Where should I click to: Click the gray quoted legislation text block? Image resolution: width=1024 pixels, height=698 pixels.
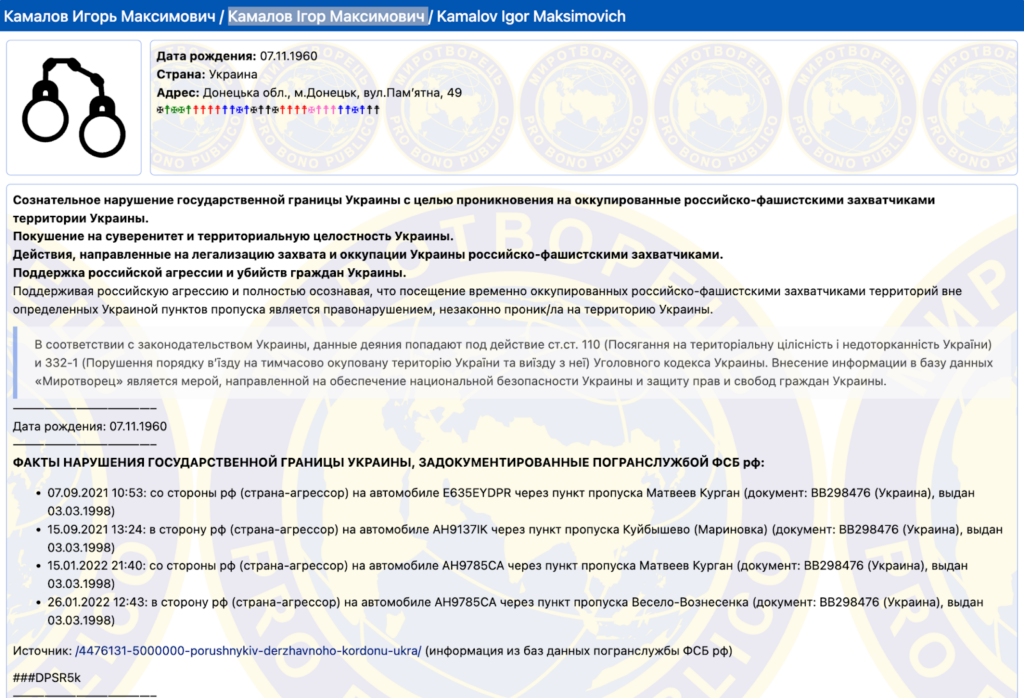[512, 364]
